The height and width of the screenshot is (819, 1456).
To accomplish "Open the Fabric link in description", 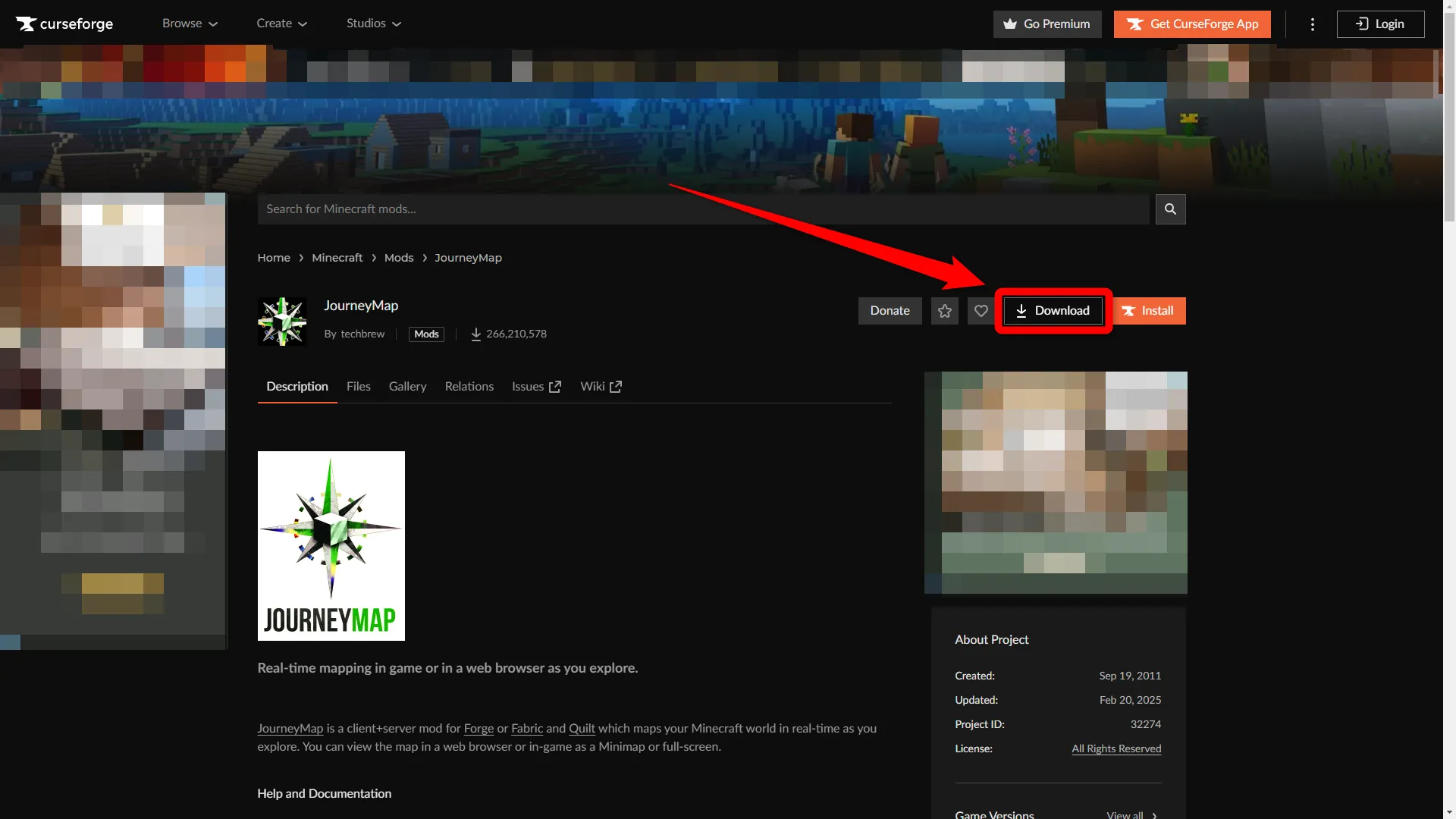I will click(x=527, y=728).
